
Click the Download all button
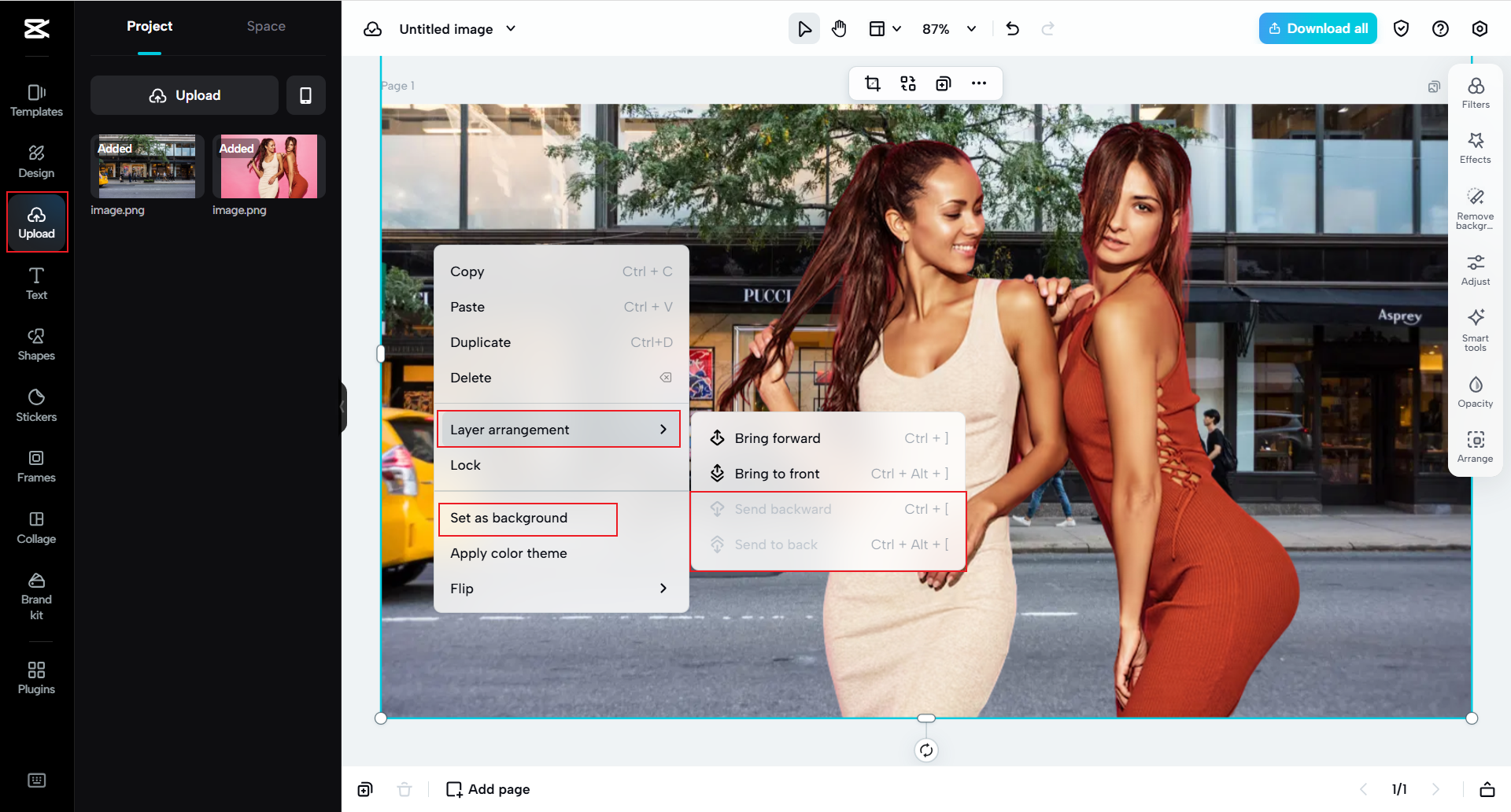click(1317, 28)
